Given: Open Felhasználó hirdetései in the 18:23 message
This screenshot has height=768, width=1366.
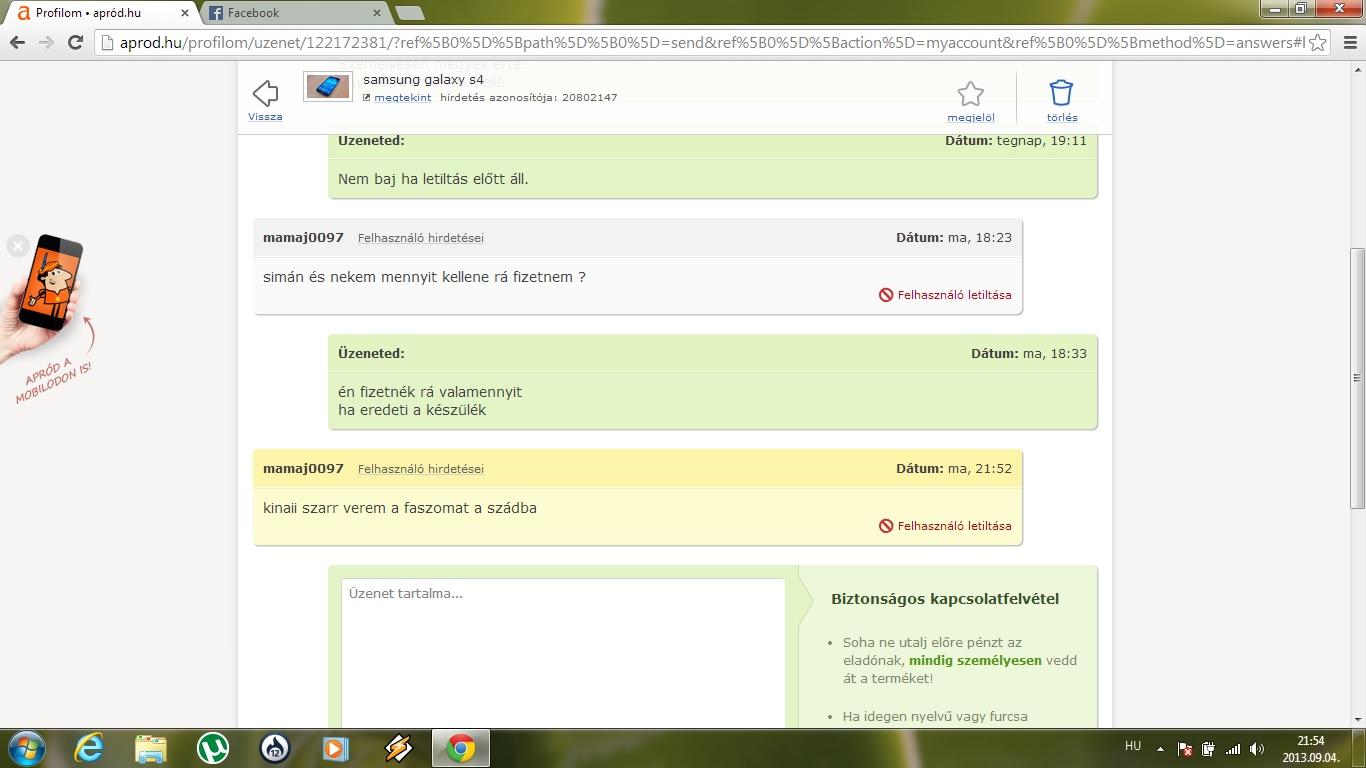Looking at the screenshot, I should click(421, 238).
